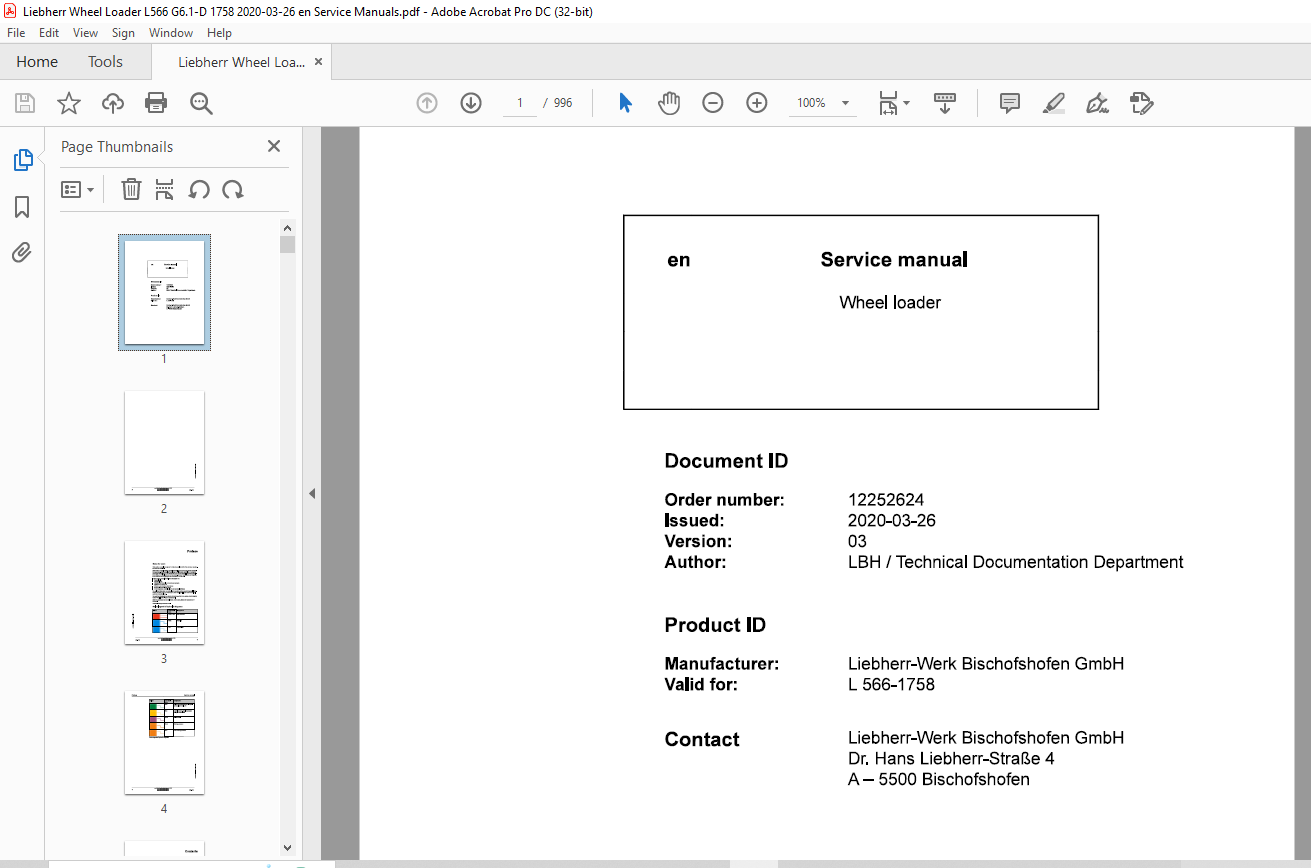The width and height of the screenshot is (1311, 868).
Task: Go to previous page arrow
Action: click(427, 103)
